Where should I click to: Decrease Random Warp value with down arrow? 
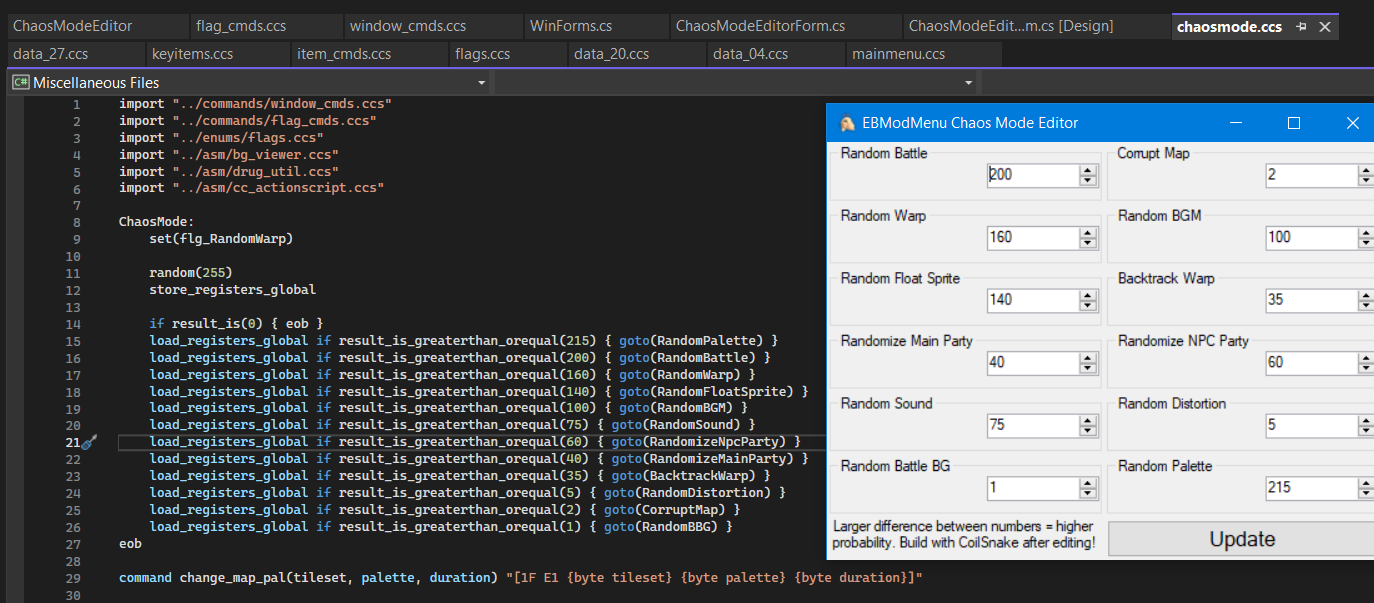pos(1088,242)
